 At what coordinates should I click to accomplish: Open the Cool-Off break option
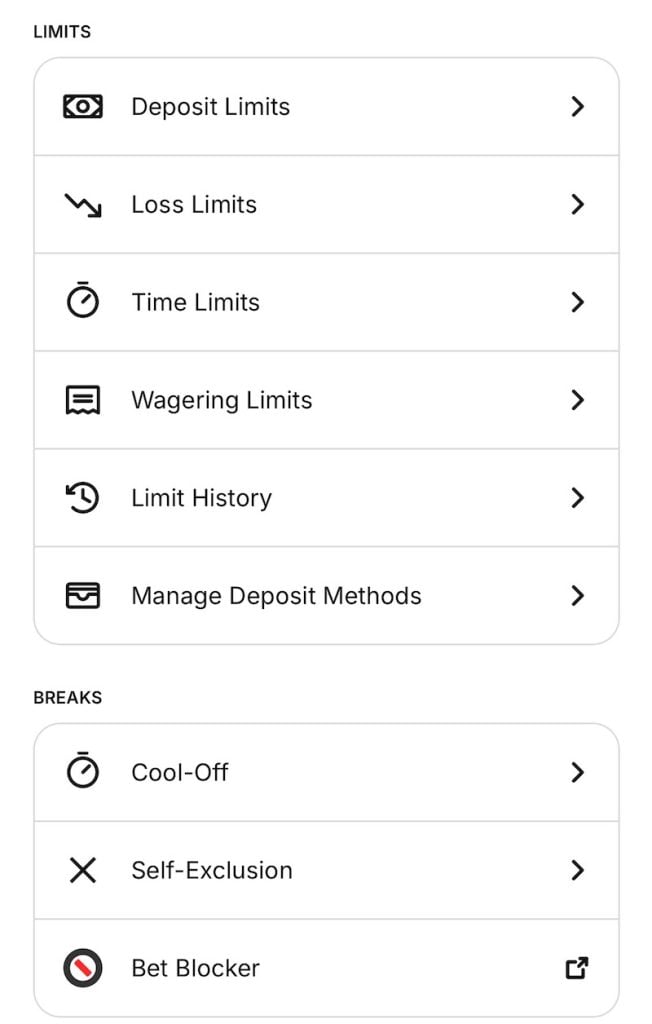180,772
